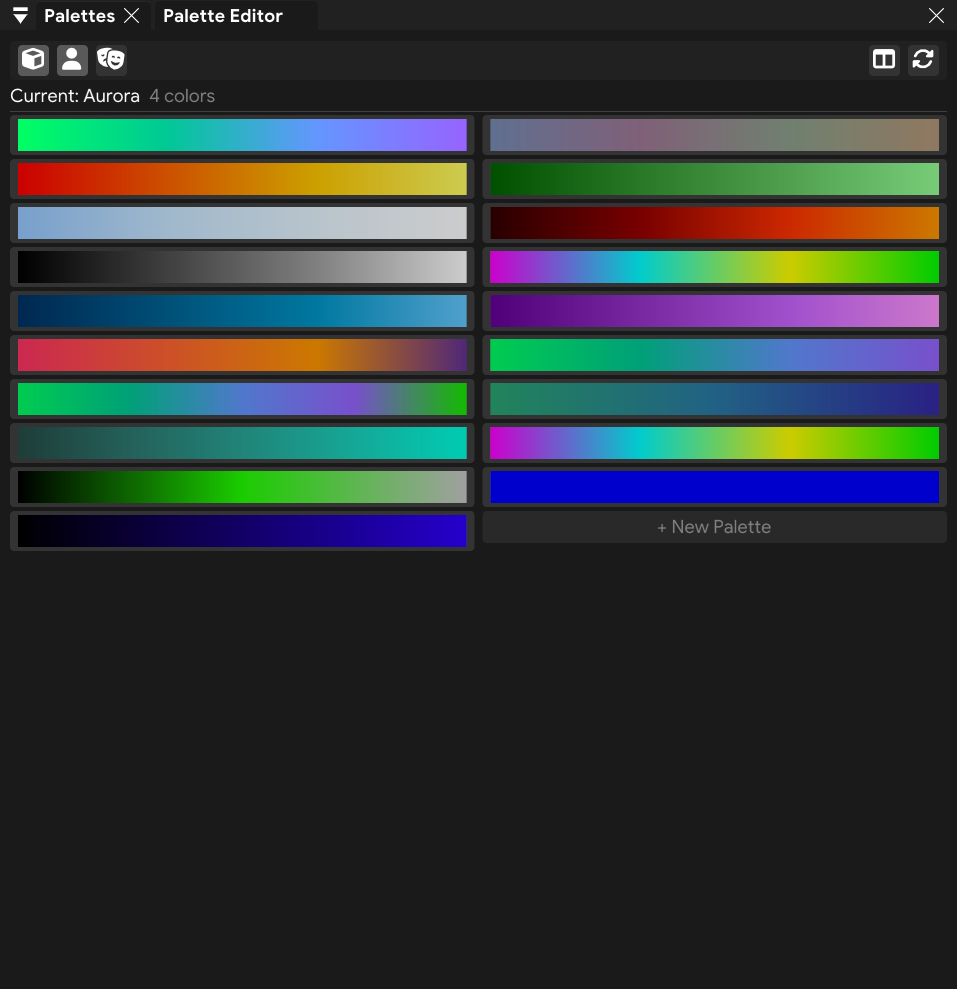Close the palettes panel window
The height and width of the screenshot is (989, 957).
pos(936,16)
